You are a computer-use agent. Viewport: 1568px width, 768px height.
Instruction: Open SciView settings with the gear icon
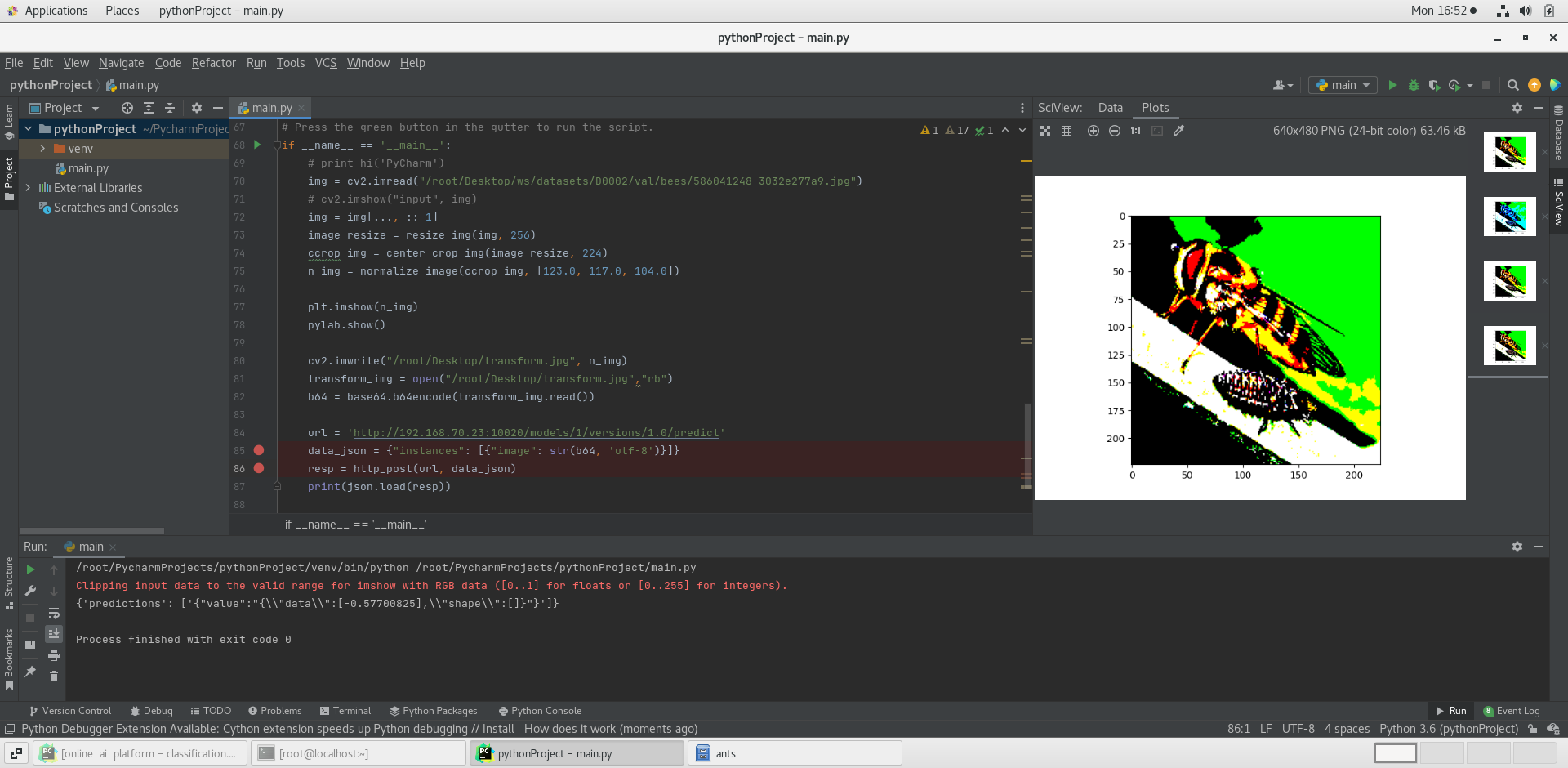point(1517,108)
